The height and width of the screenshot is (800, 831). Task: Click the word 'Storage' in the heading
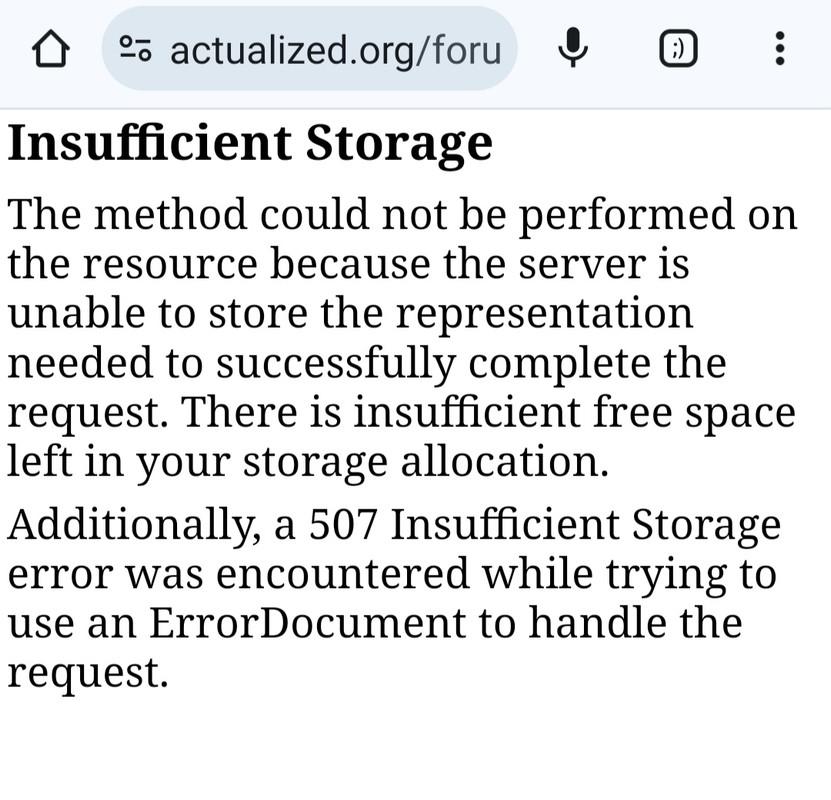coord(399,144)
